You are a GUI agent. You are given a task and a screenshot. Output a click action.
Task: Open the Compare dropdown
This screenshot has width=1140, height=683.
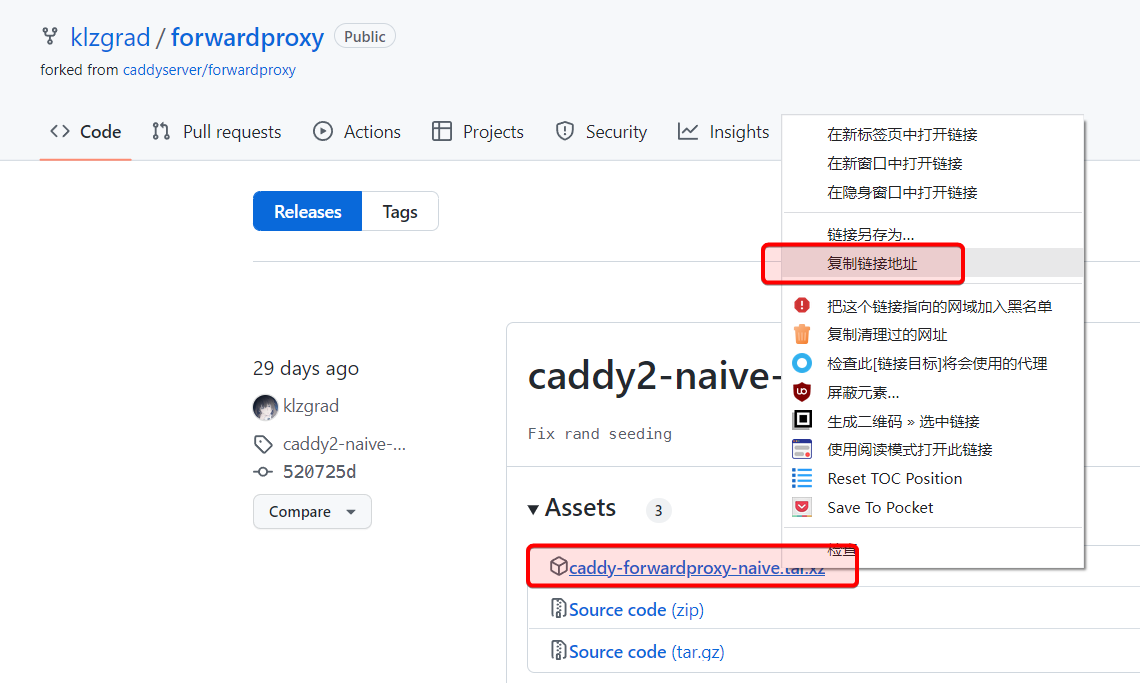[x=312, y=511]
